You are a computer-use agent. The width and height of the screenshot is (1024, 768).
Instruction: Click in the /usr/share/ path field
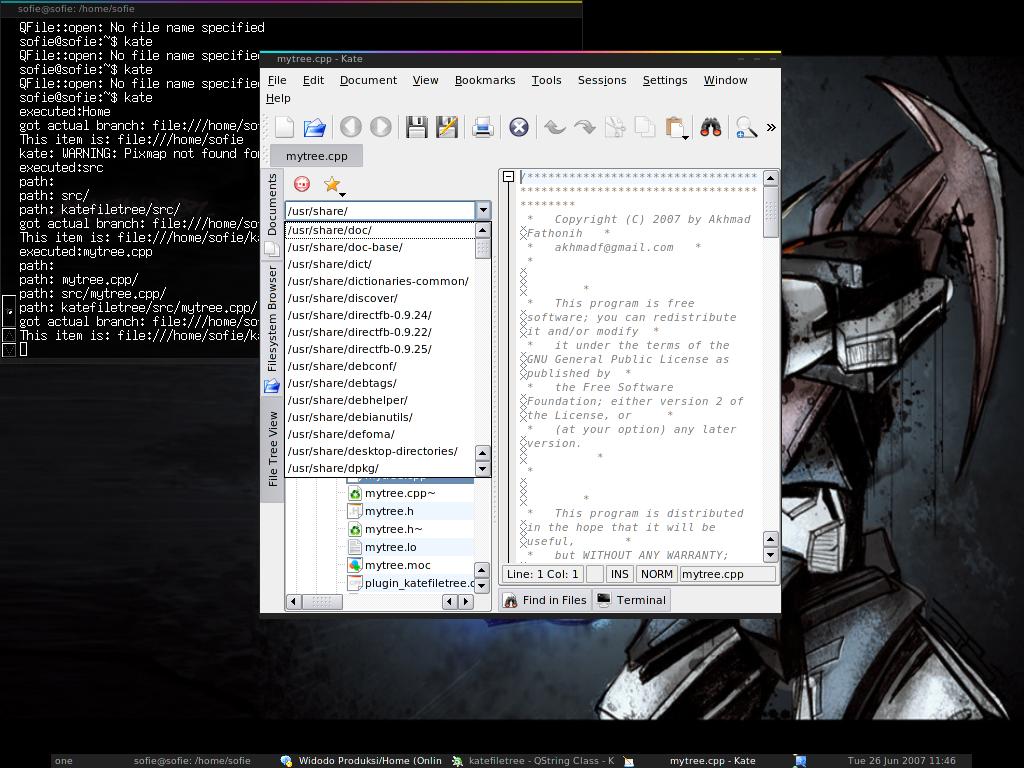tap(381, 210)
